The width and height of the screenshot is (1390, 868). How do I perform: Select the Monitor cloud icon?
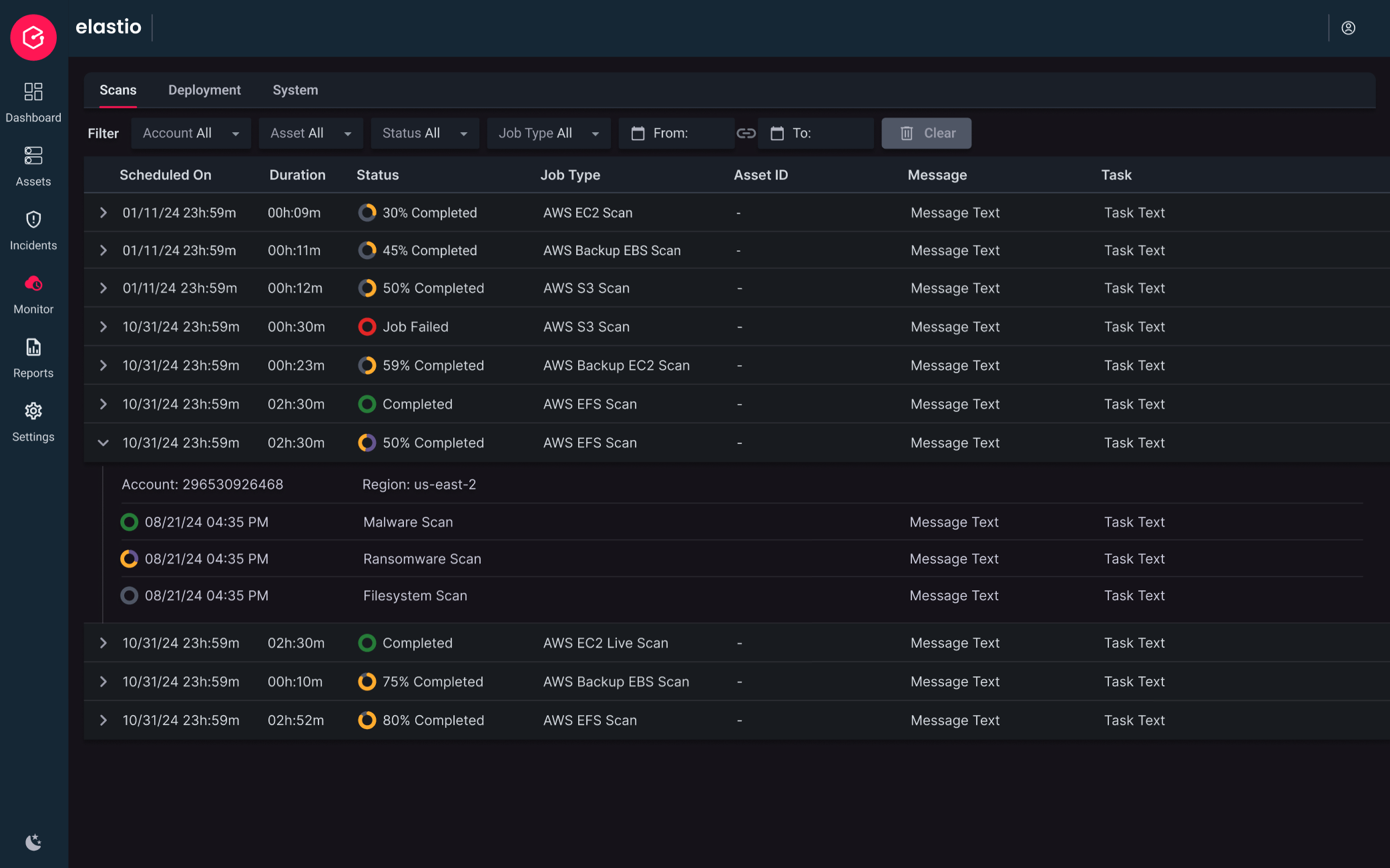tap(33, 284)
